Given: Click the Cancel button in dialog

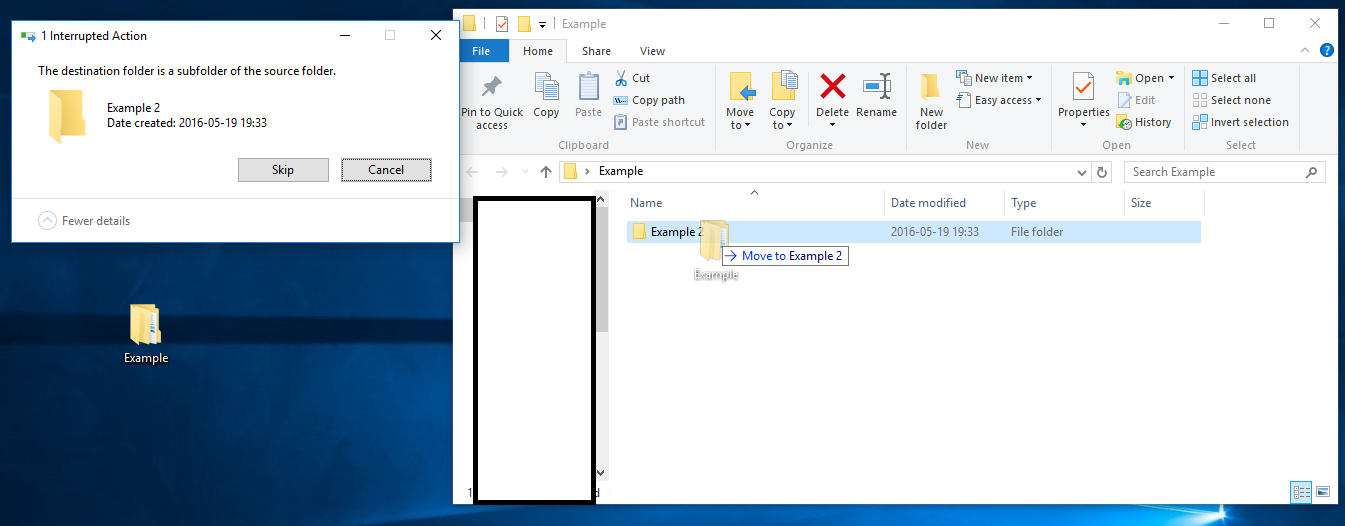Looking at the screenshot, I should pos(386,170).
